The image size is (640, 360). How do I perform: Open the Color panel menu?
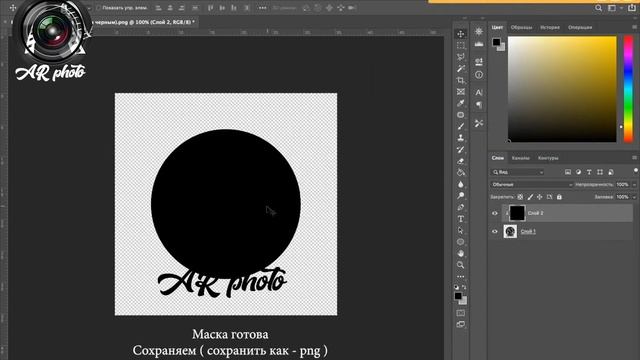coord(634,27)
